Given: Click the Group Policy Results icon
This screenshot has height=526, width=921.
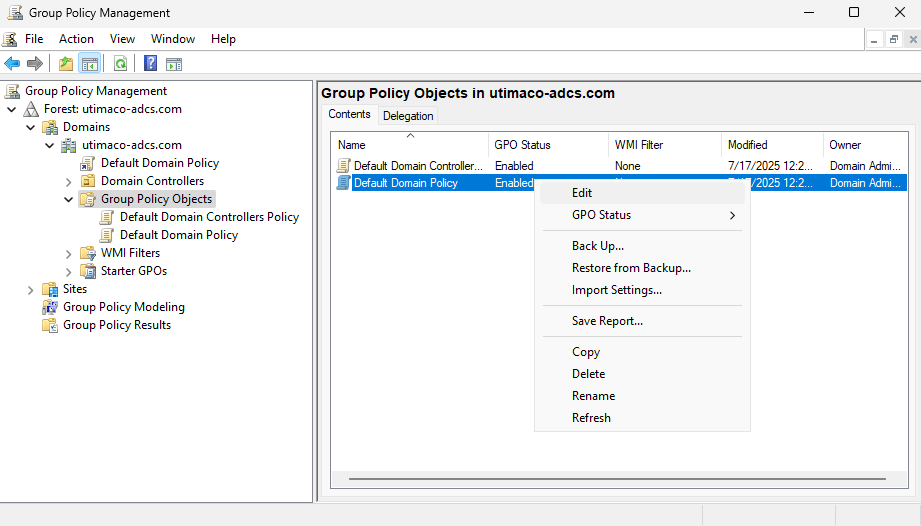Looking at the screenshot, I should click(50, 325).
